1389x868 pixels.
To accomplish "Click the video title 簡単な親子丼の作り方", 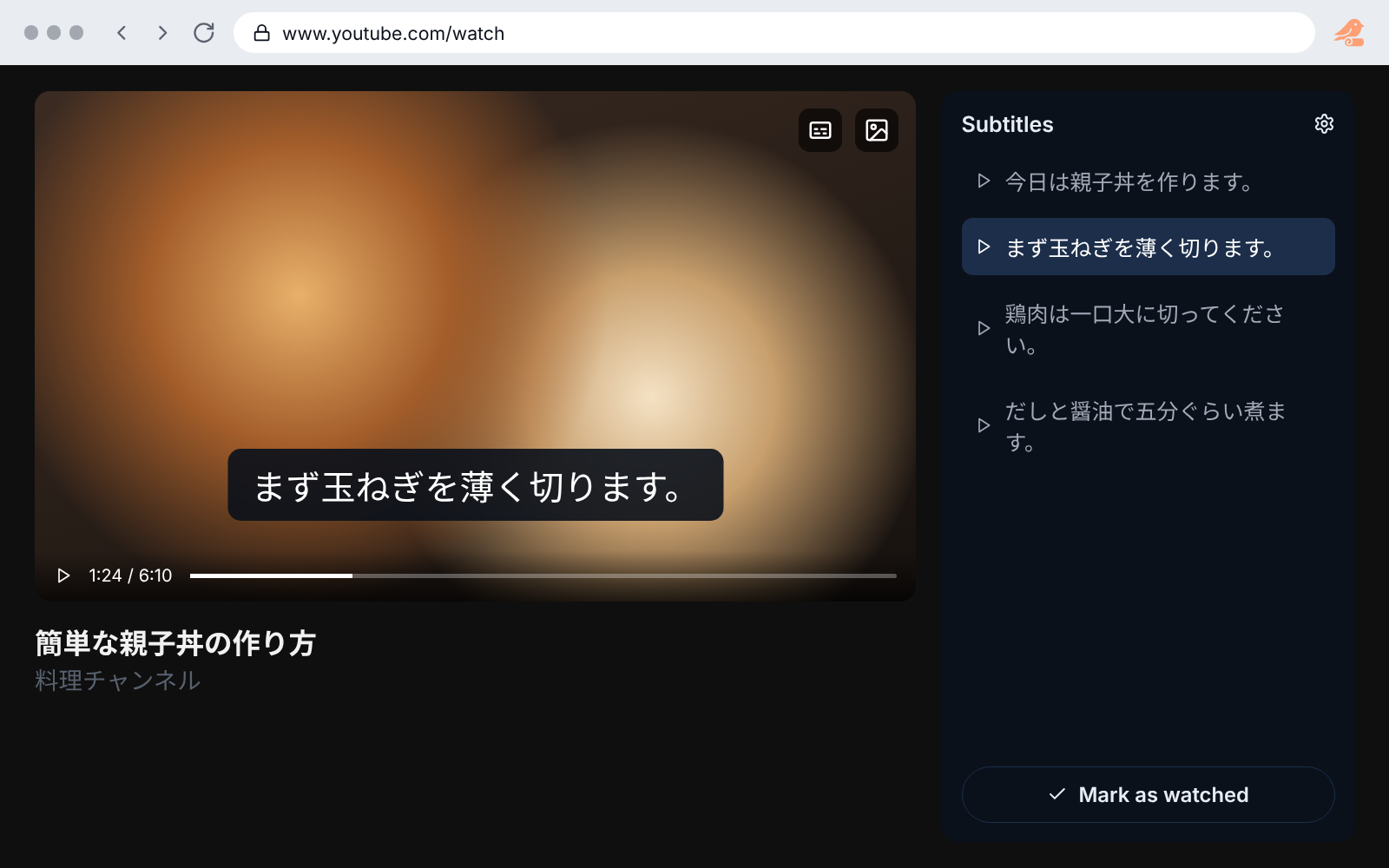I will tap(175, 643).
